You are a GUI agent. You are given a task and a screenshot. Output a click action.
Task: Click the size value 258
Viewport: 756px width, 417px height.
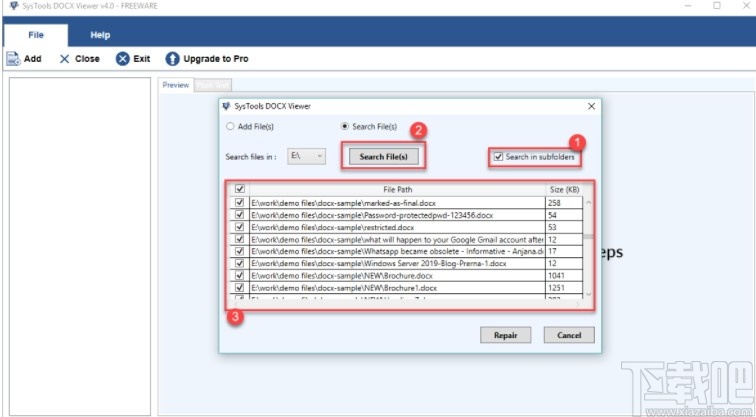pyautogui.click(x=554, y=203)
